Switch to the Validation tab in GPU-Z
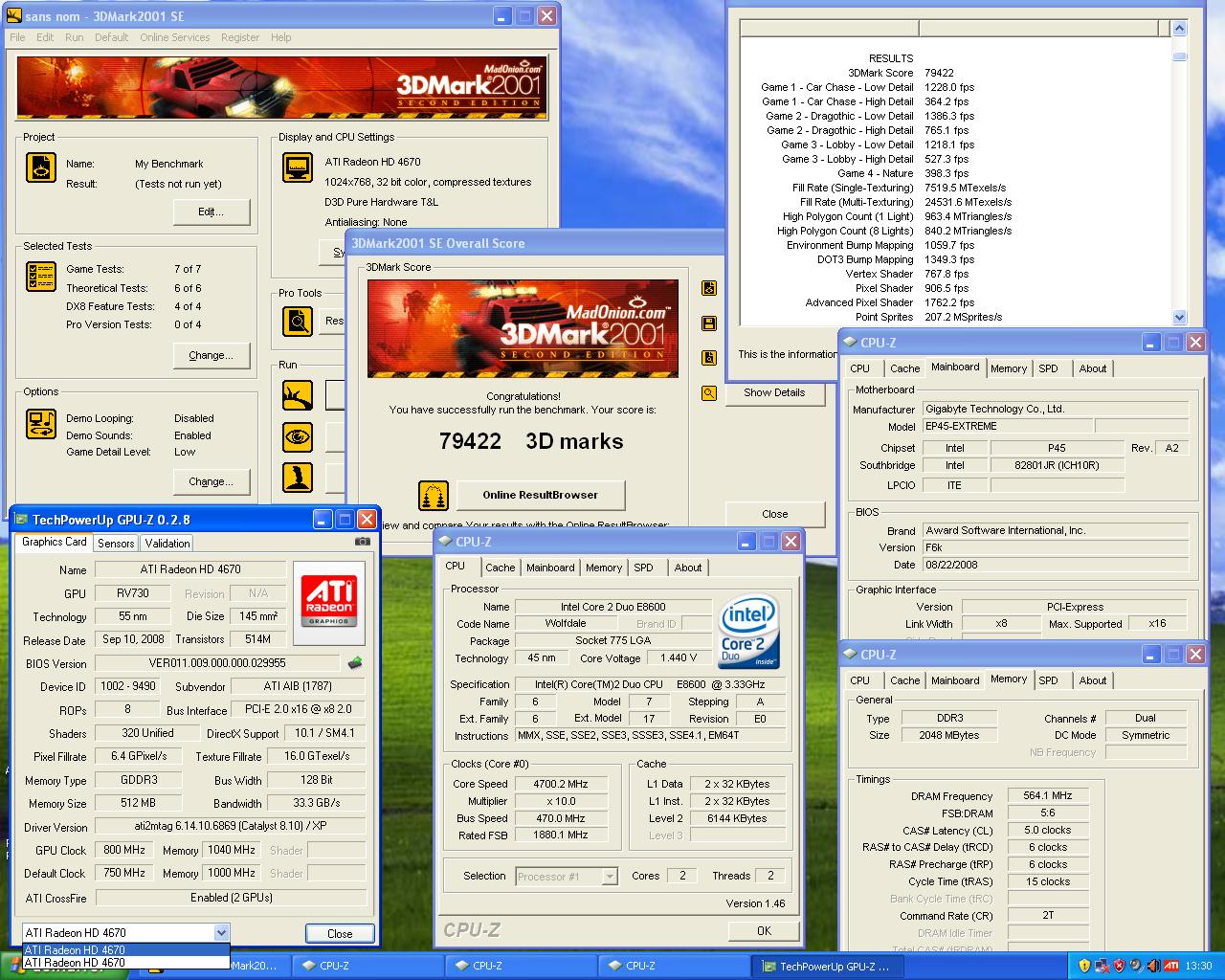1225x980 pixels. [x=167, y=543]
